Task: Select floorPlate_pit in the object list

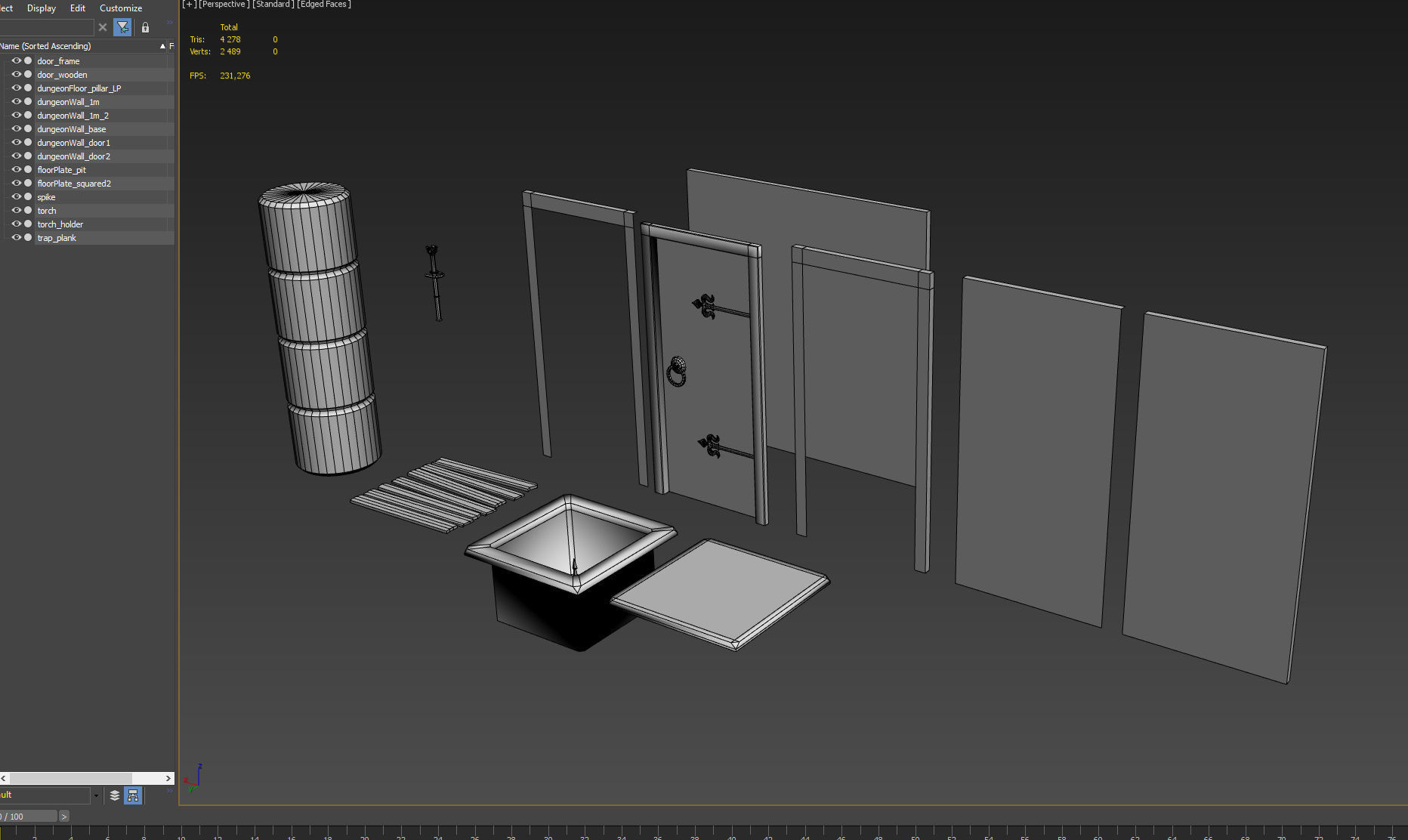Action: (61, 170)
